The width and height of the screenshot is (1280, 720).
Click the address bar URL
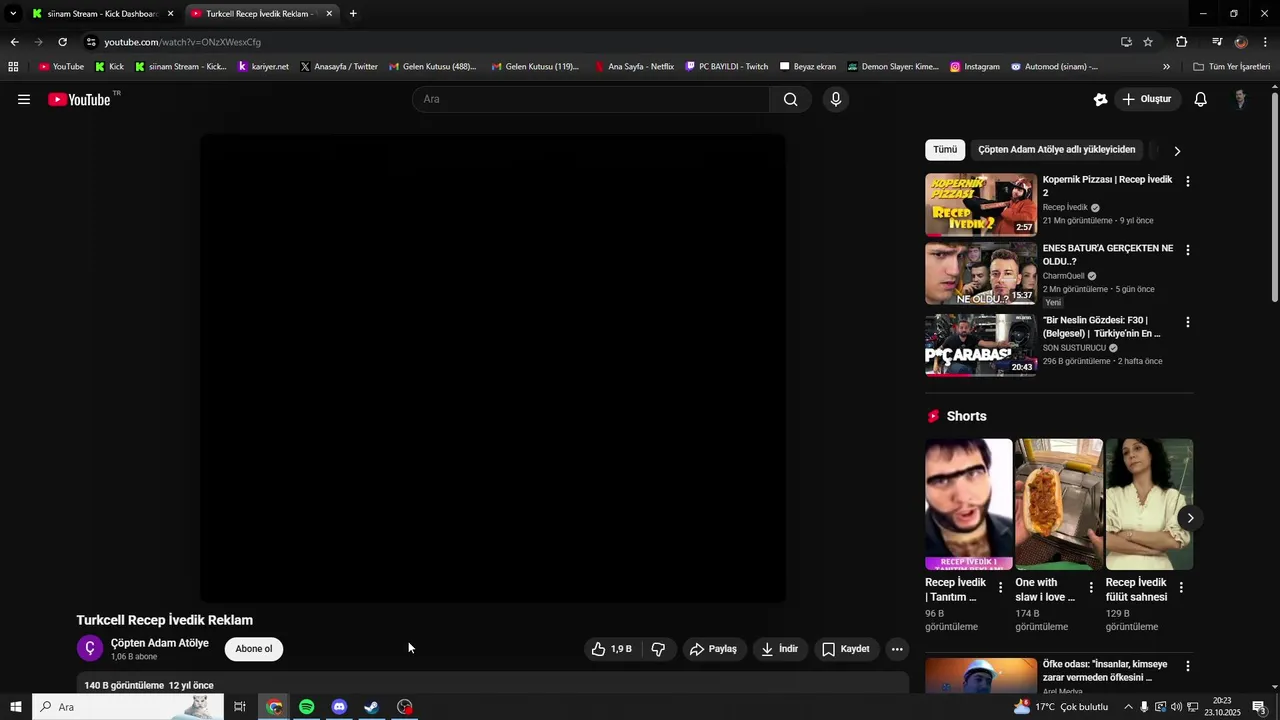182,42
